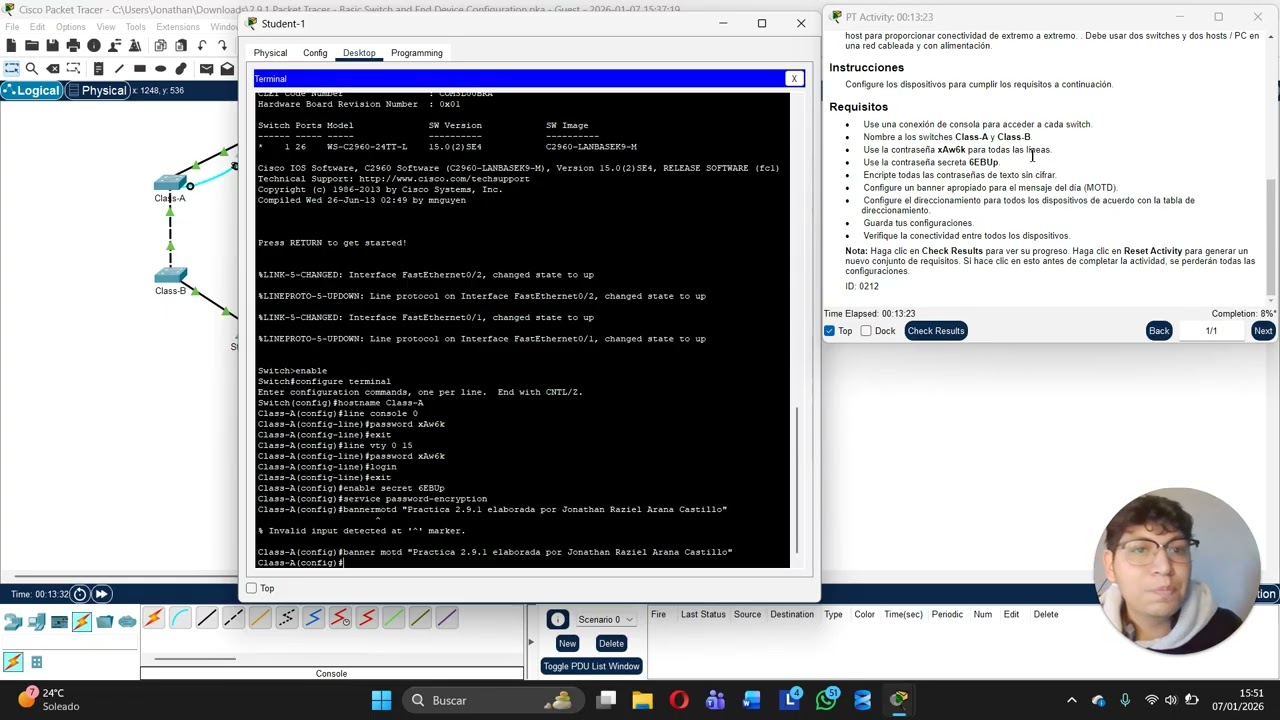The width and height of the screenshot is (1280, 720).
Task: Open the Windows Start menu
Action: coord(381,700)
